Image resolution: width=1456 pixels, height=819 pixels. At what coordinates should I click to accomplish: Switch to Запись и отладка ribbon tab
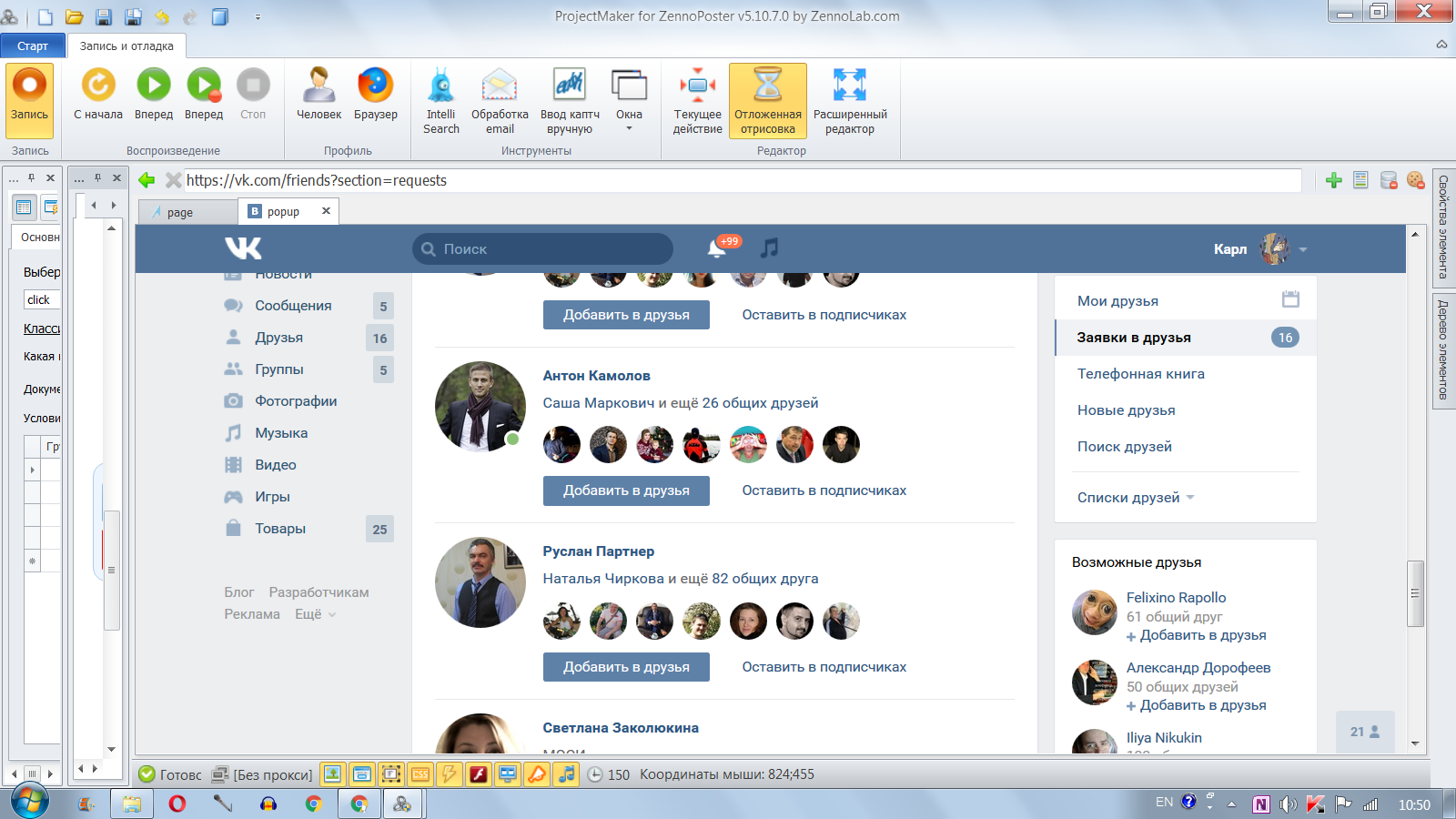(x=126, y=45)
